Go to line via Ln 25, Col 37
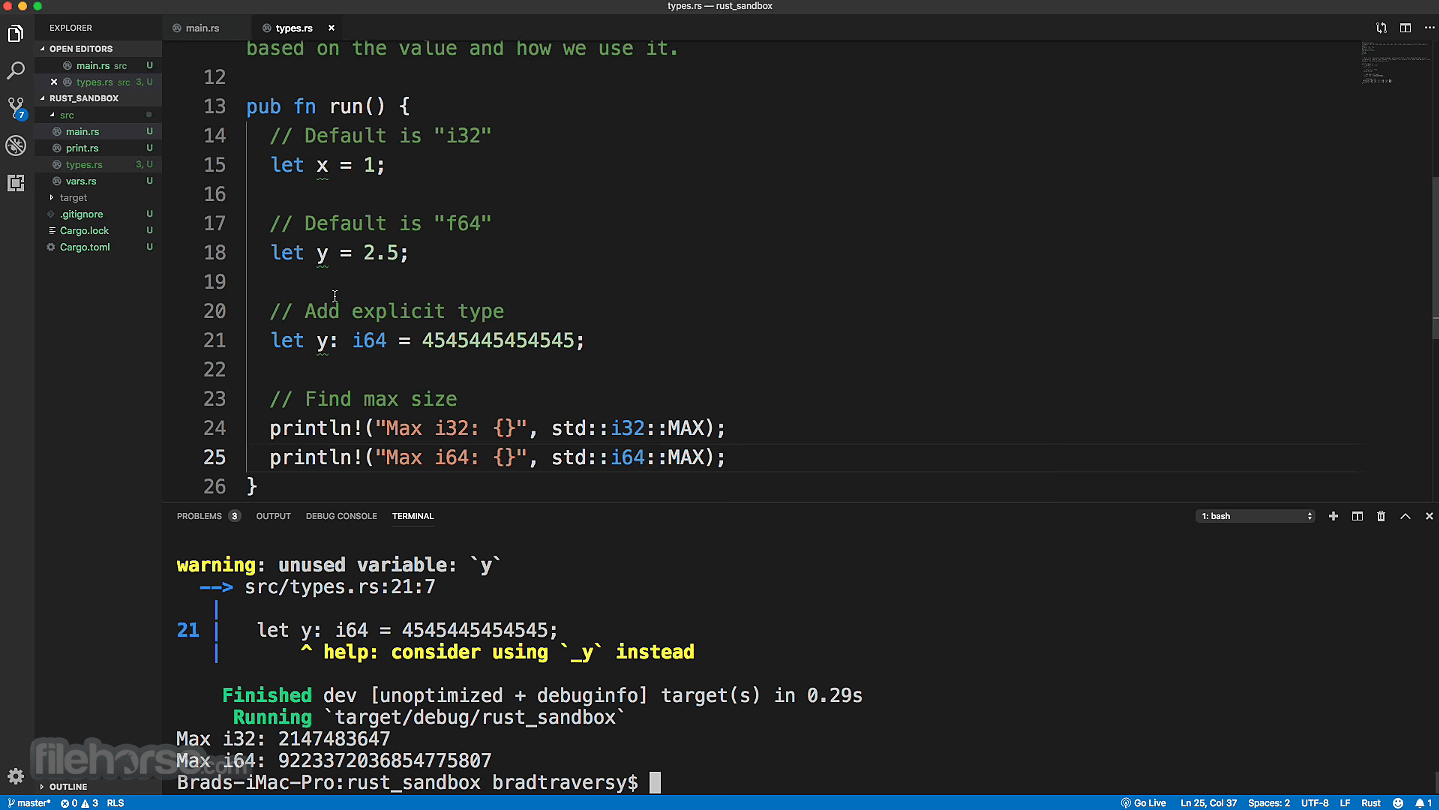This screenshot has height=810, width=1439. (1208, 803)
